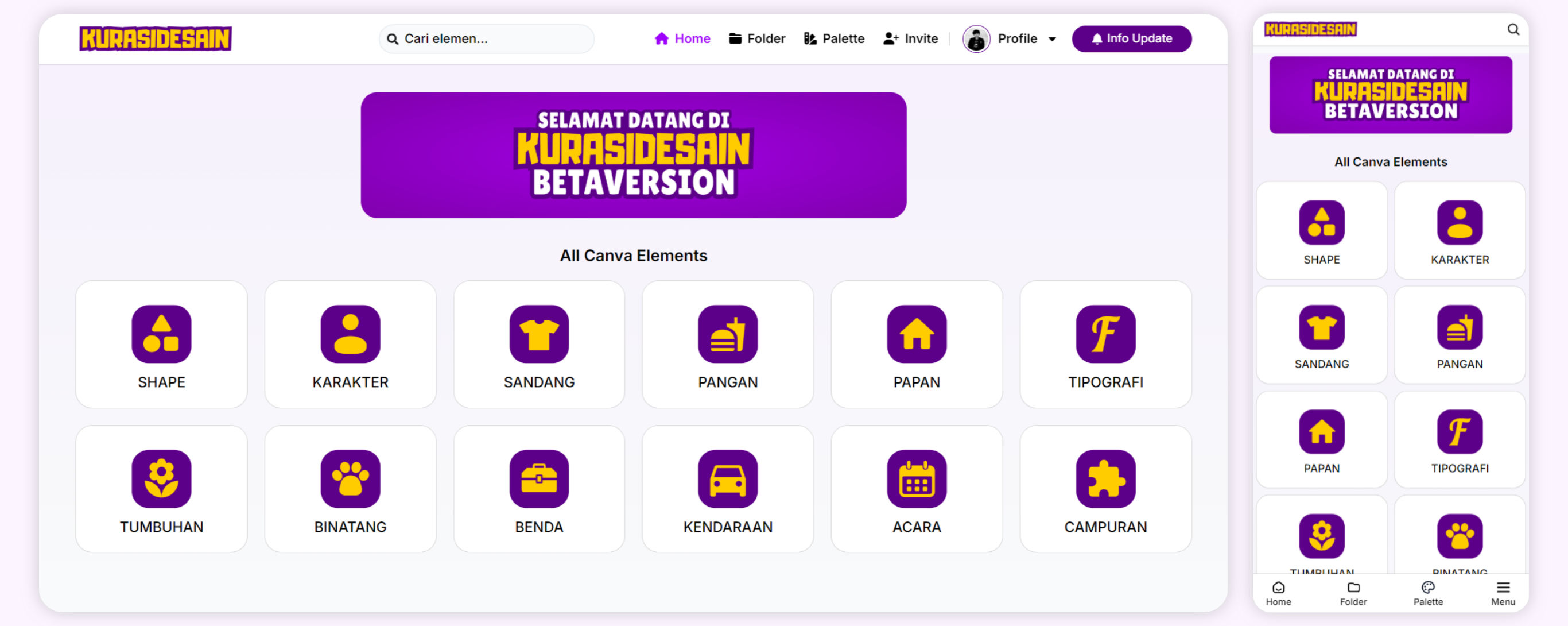1568x626 pixels.
Task: Select the Kendaraan car icon
Action: coord(727,478)
